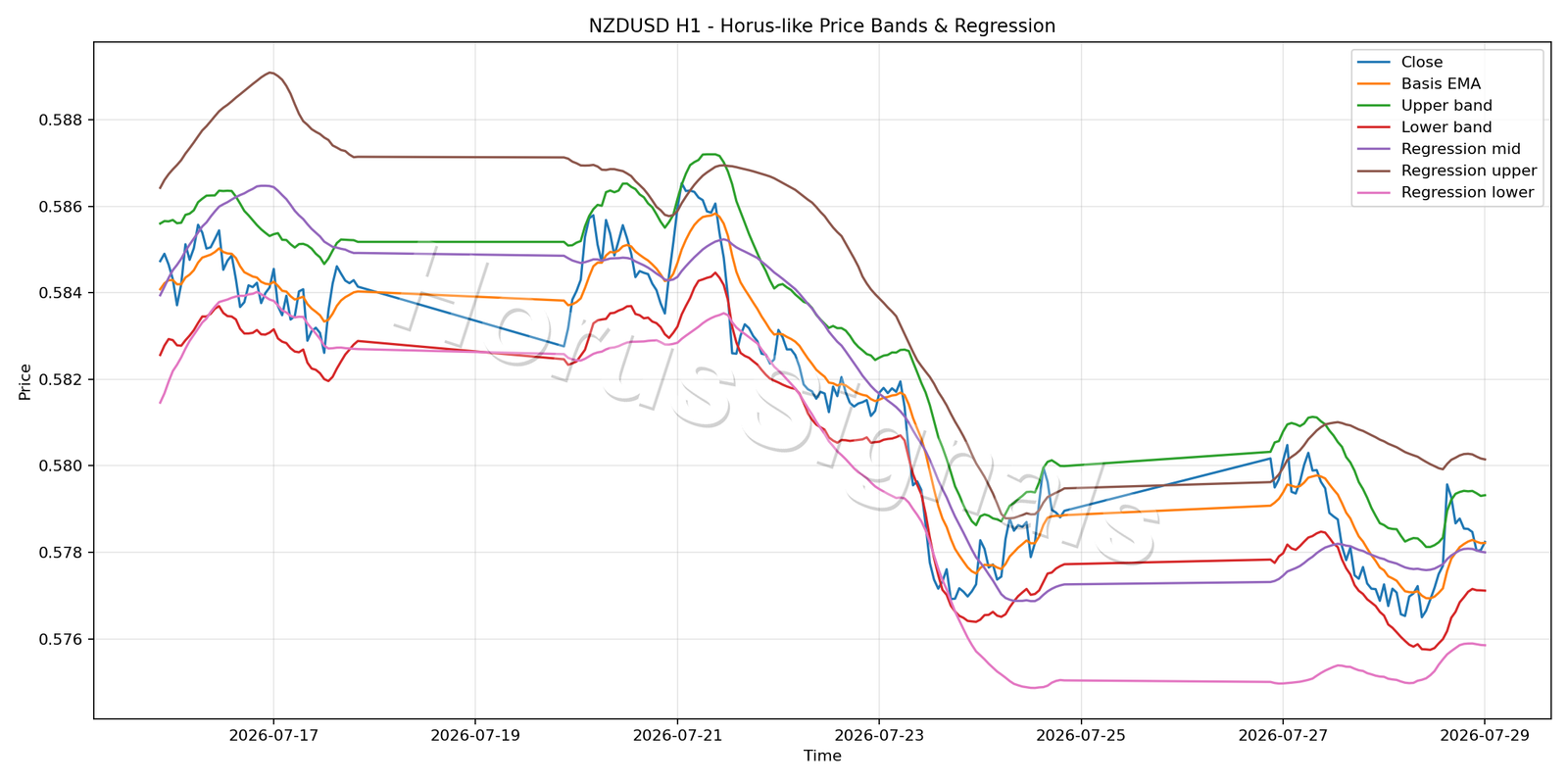Click the pink Regression lower legend swatch
Image resolution: width=1568 pixels, height=784 pixels.
1374,193
